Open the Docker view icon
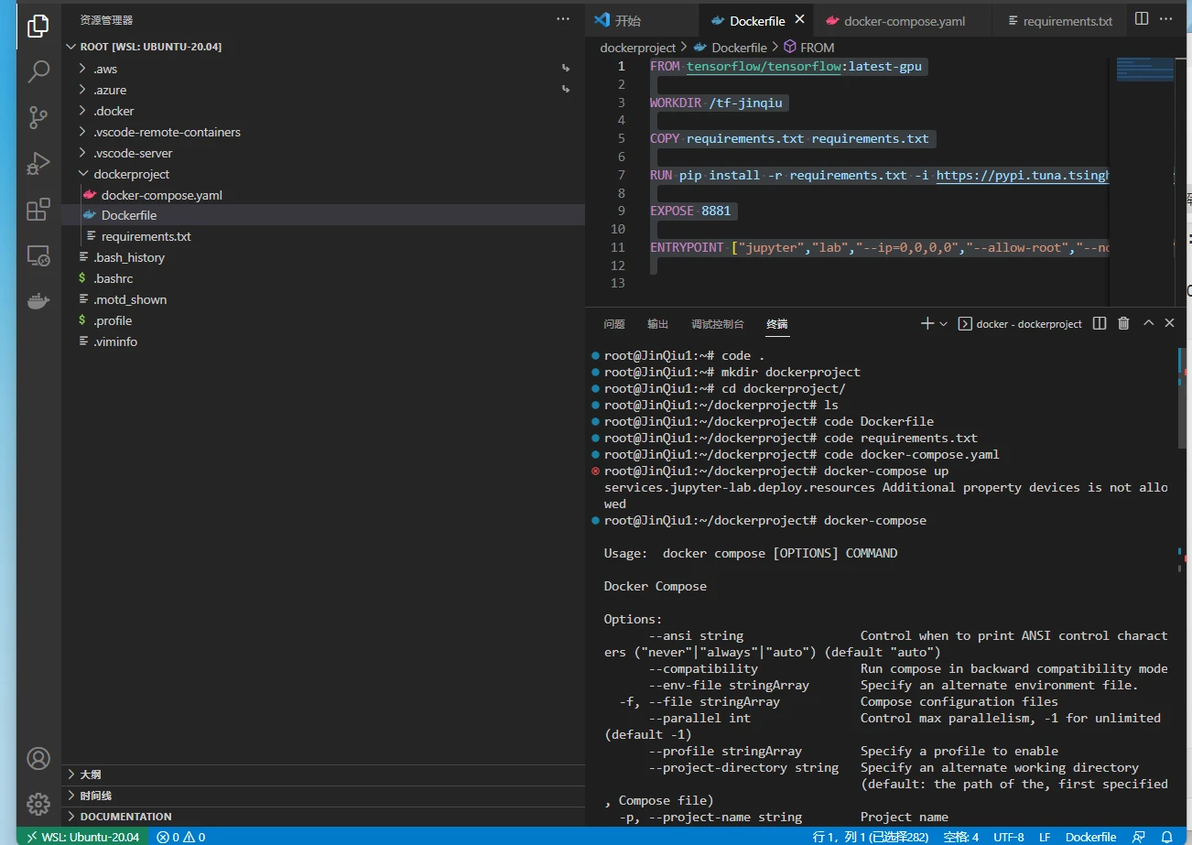1192x845 pixels. pos(38,301)
